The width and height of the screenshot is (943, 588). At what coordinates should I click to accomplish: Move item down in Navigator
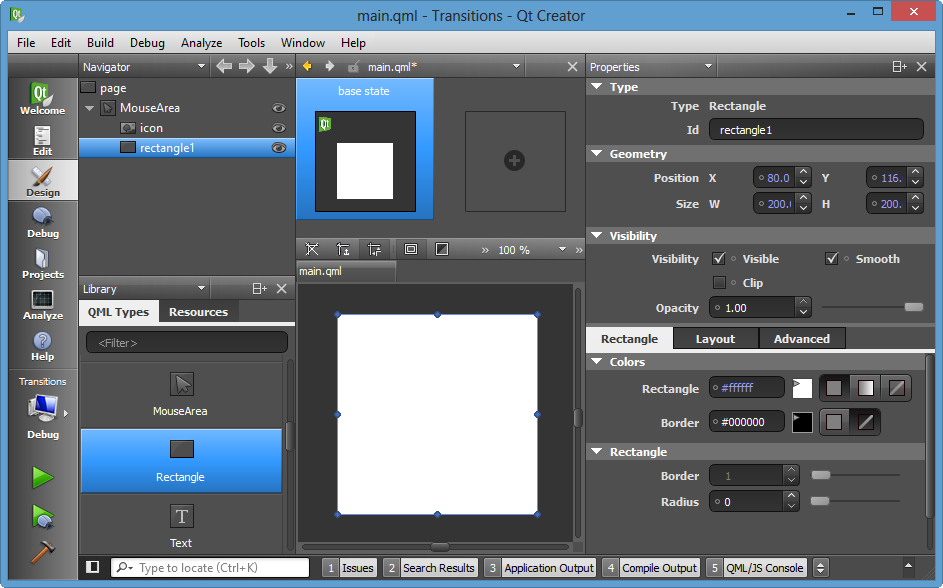[x=269, y=66]
